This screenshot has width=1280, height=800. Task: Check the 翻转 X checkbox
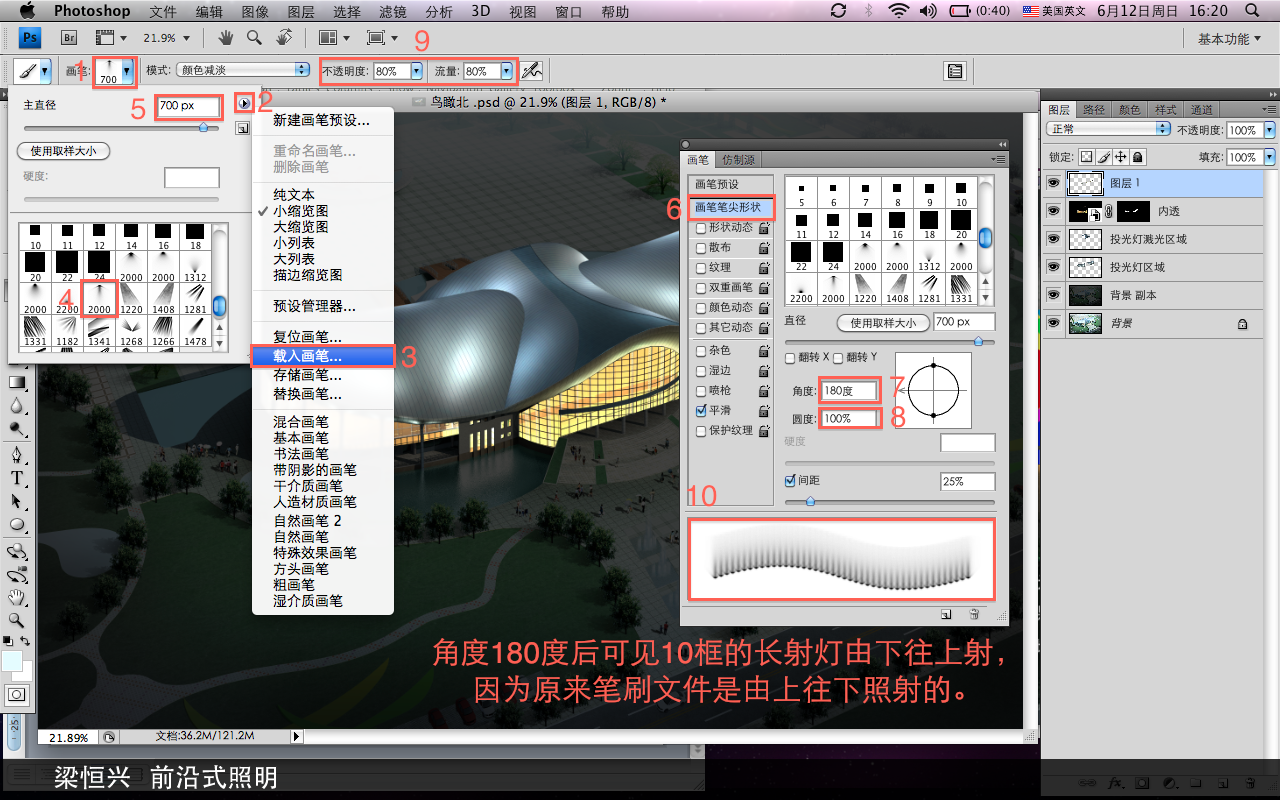tap(790, 358)
